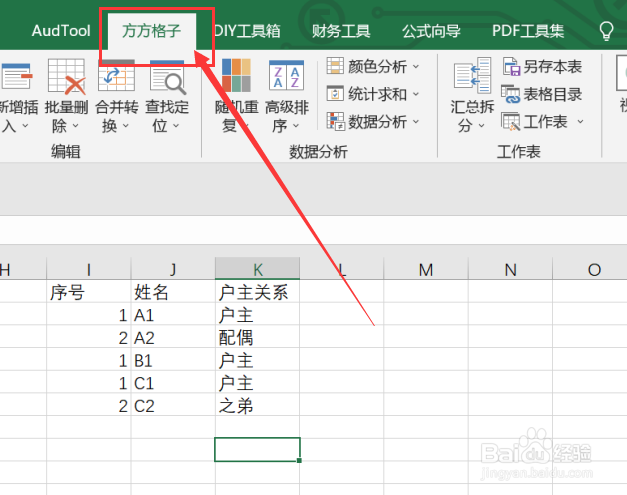Select the 配偶 cell
The height and width of the screenshot is (495, 627).
258,337
